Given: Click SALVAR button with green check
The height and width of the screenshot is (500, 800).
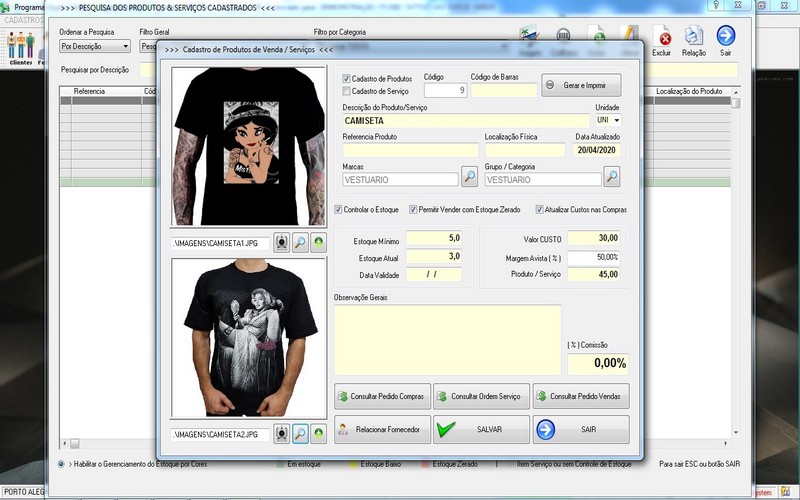Looking at the screenshot, I should [481, 429].
